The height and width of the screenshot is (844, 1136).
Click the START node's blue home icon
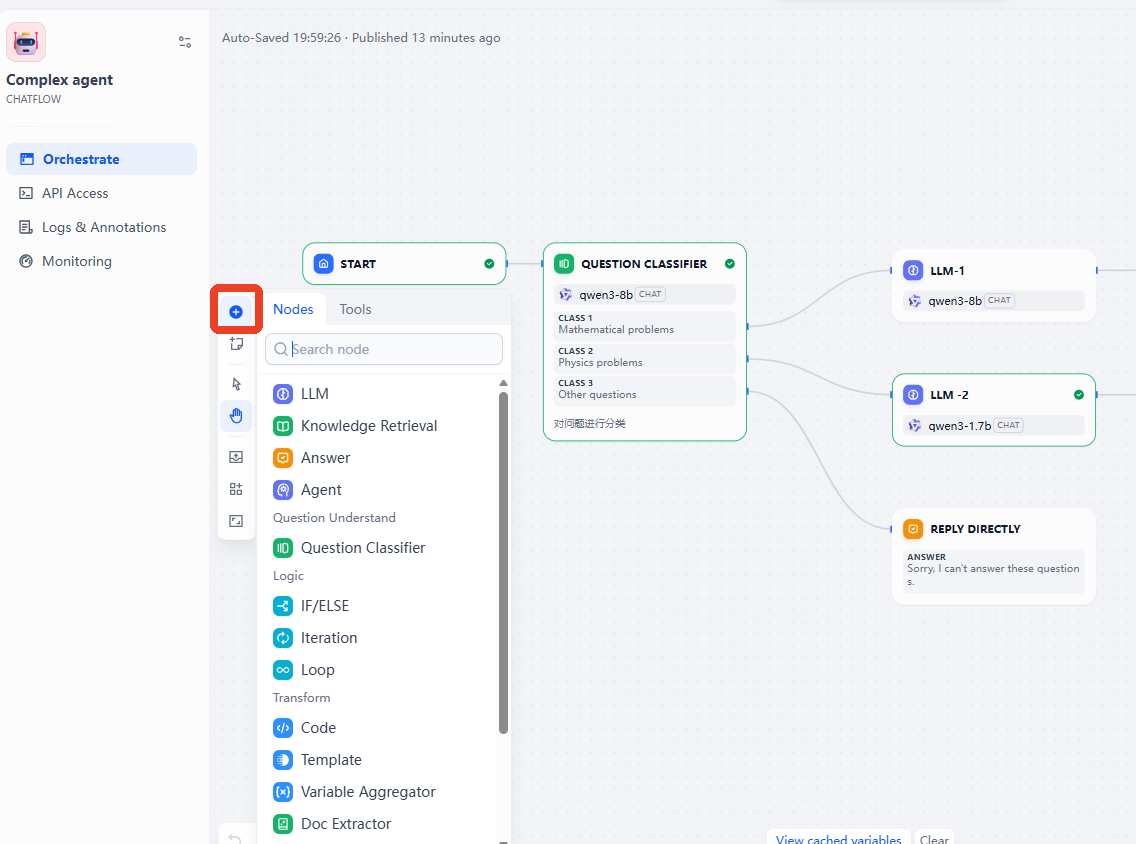click(323, 264)
